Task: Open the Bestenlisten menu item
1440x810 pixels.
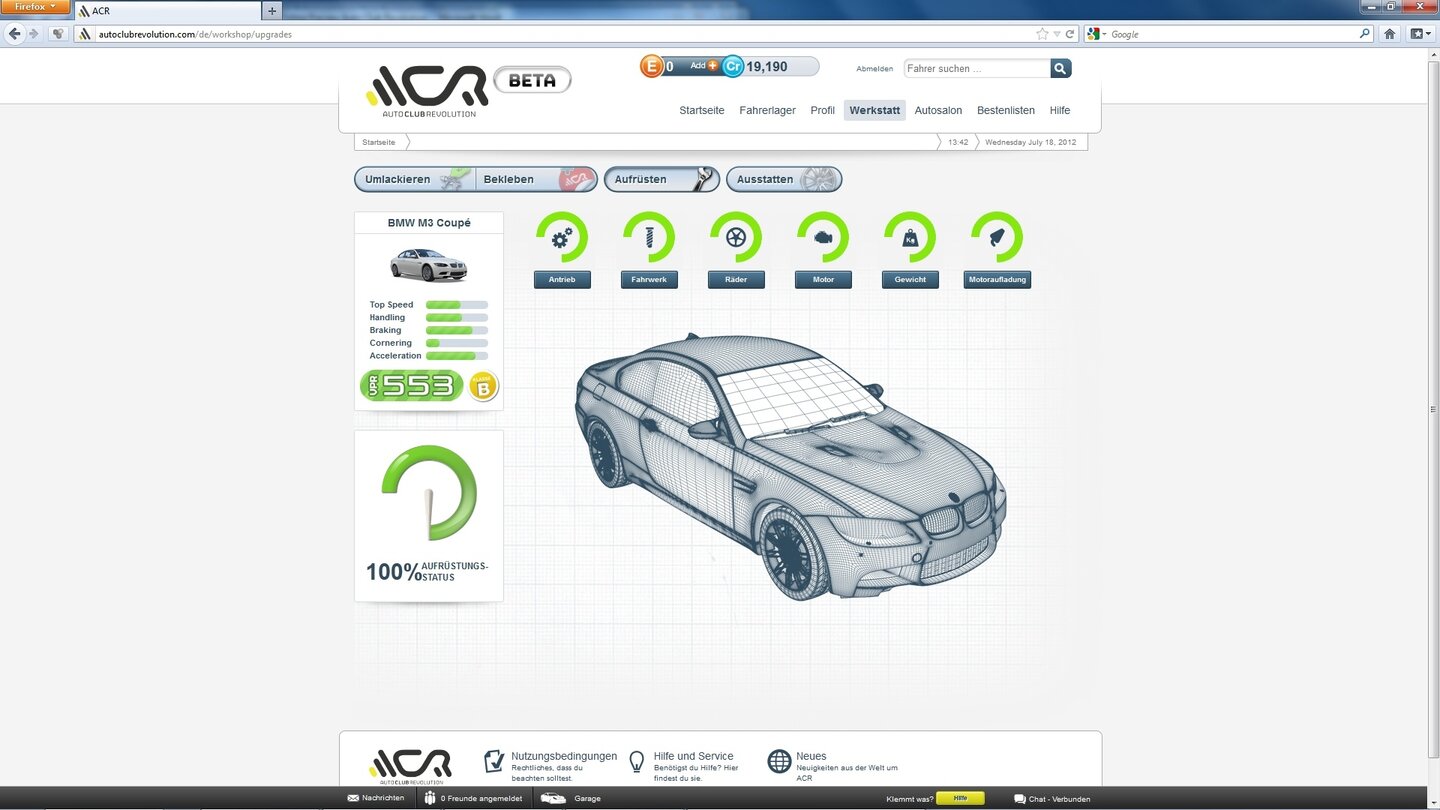Action: pyautogui.click(x=1006, y=110)
